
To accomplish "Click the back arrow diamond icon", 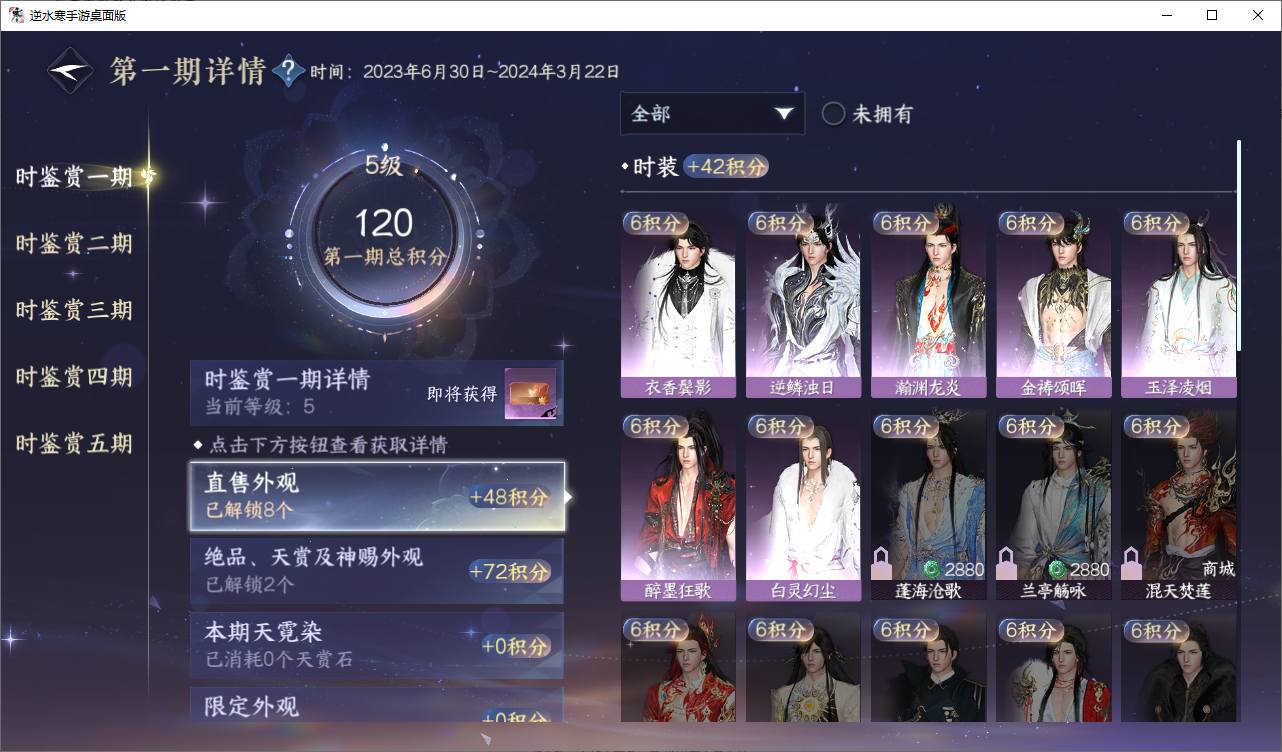I will click(71, 71).
